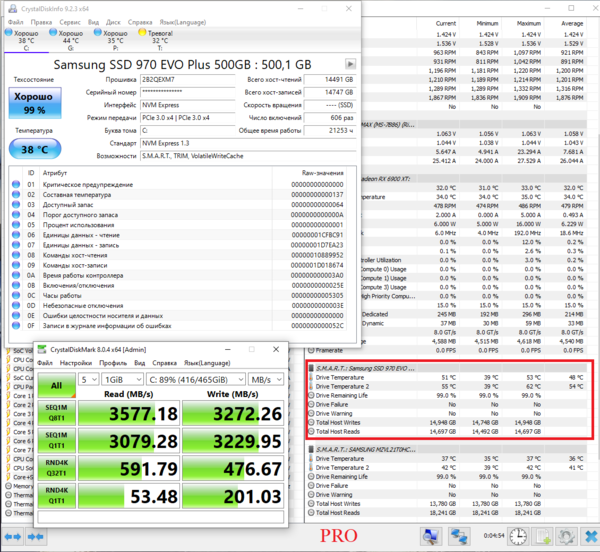The image size is (600, 552).
Task: Click S.M.A.R.T. SAMSUNG MZVL21T0HC drive icon
Action: click(x=311, y=449)
